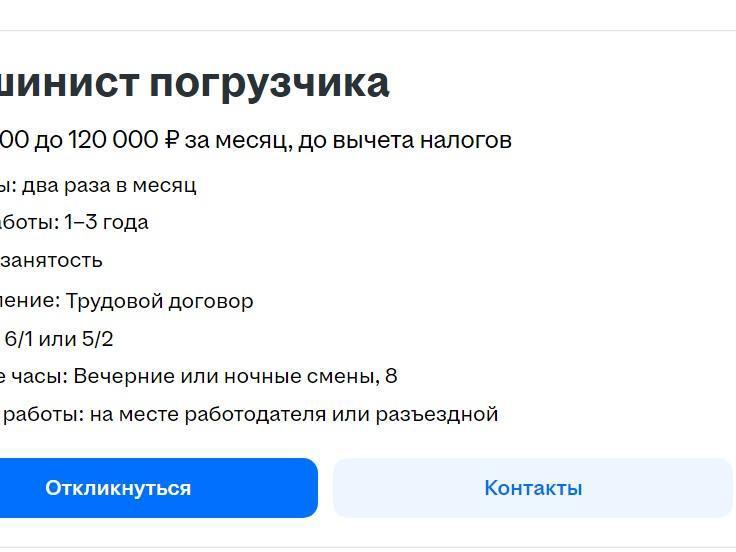Screen dimensions: 736x552
Task: Select the '1–3 года' experience value
Action: click(106, 222)
